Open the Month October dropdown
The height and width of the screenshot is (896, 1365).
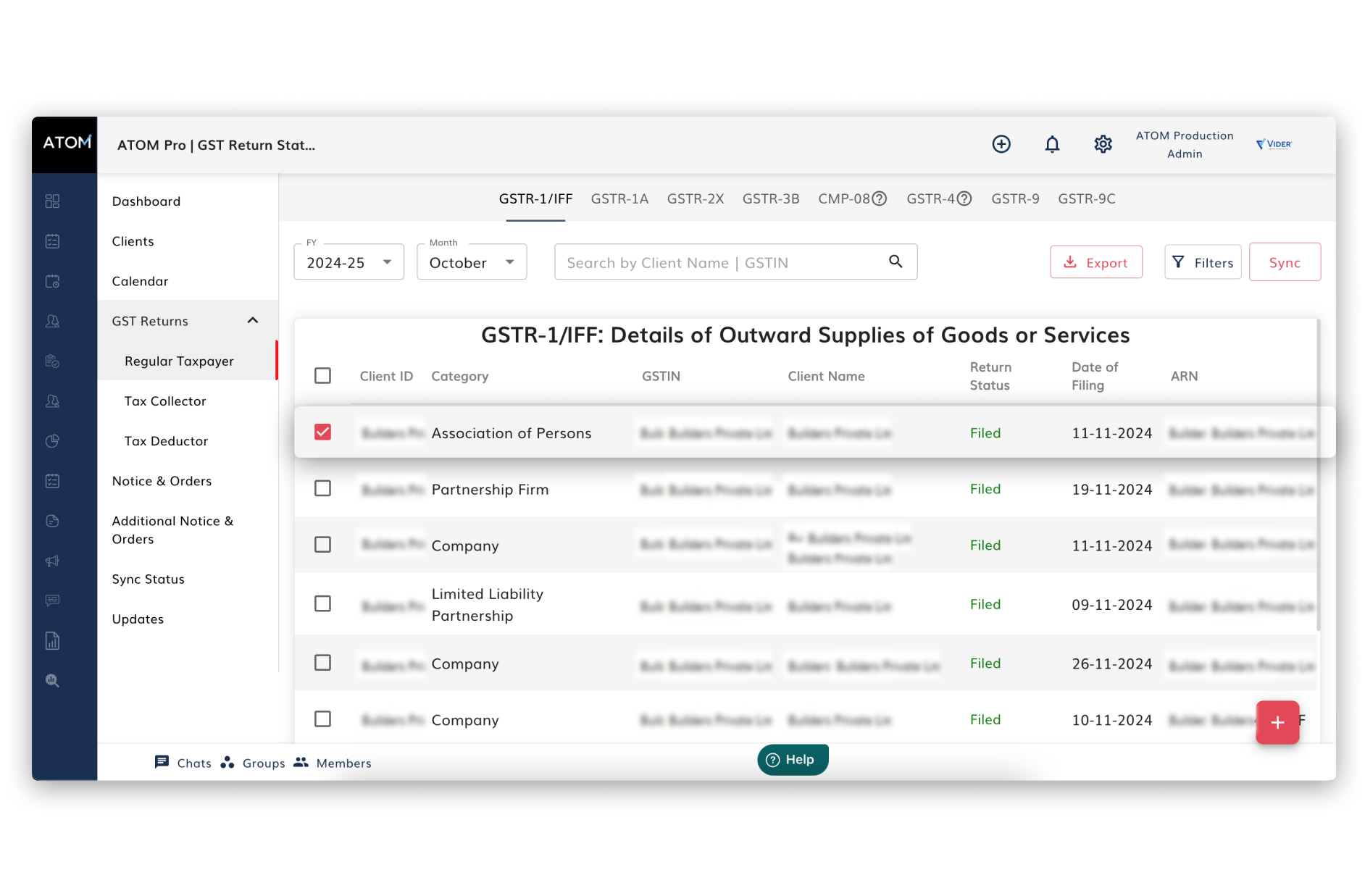pos(472,262)
